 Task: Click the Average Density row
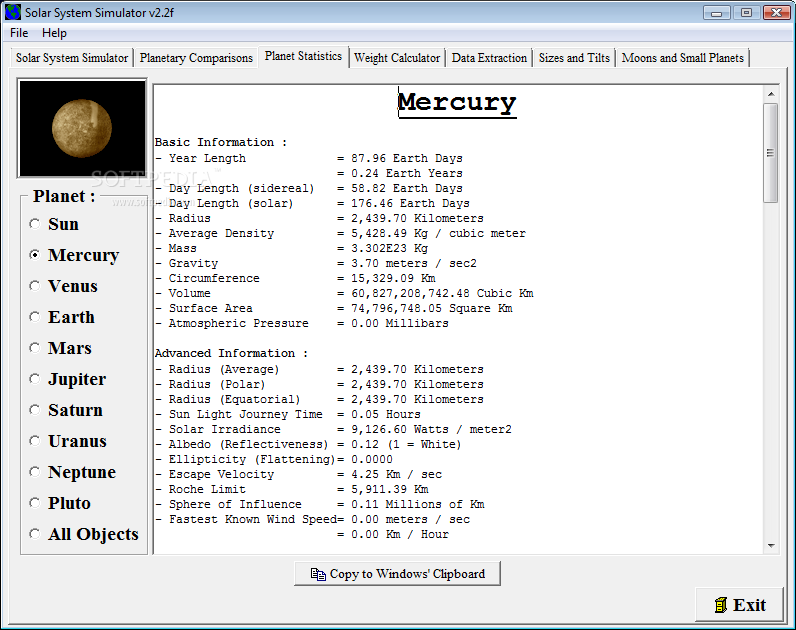point(340,234)
